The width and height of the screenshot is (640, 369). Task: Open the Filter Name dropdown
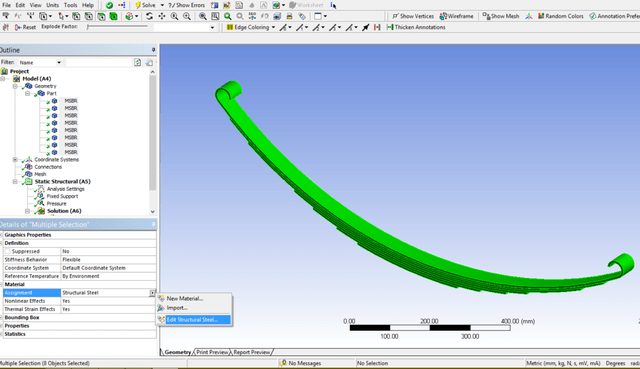click(59, 62)
